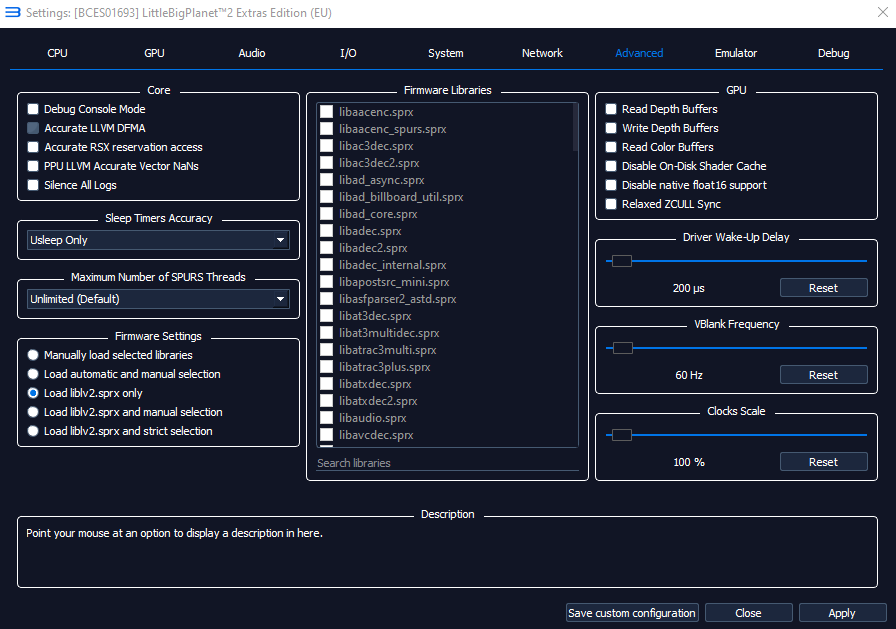The height and width of the screenshot is (629, 896).
Task: Click the VBlank Frequency slider handle
Action: pos(622,348)
